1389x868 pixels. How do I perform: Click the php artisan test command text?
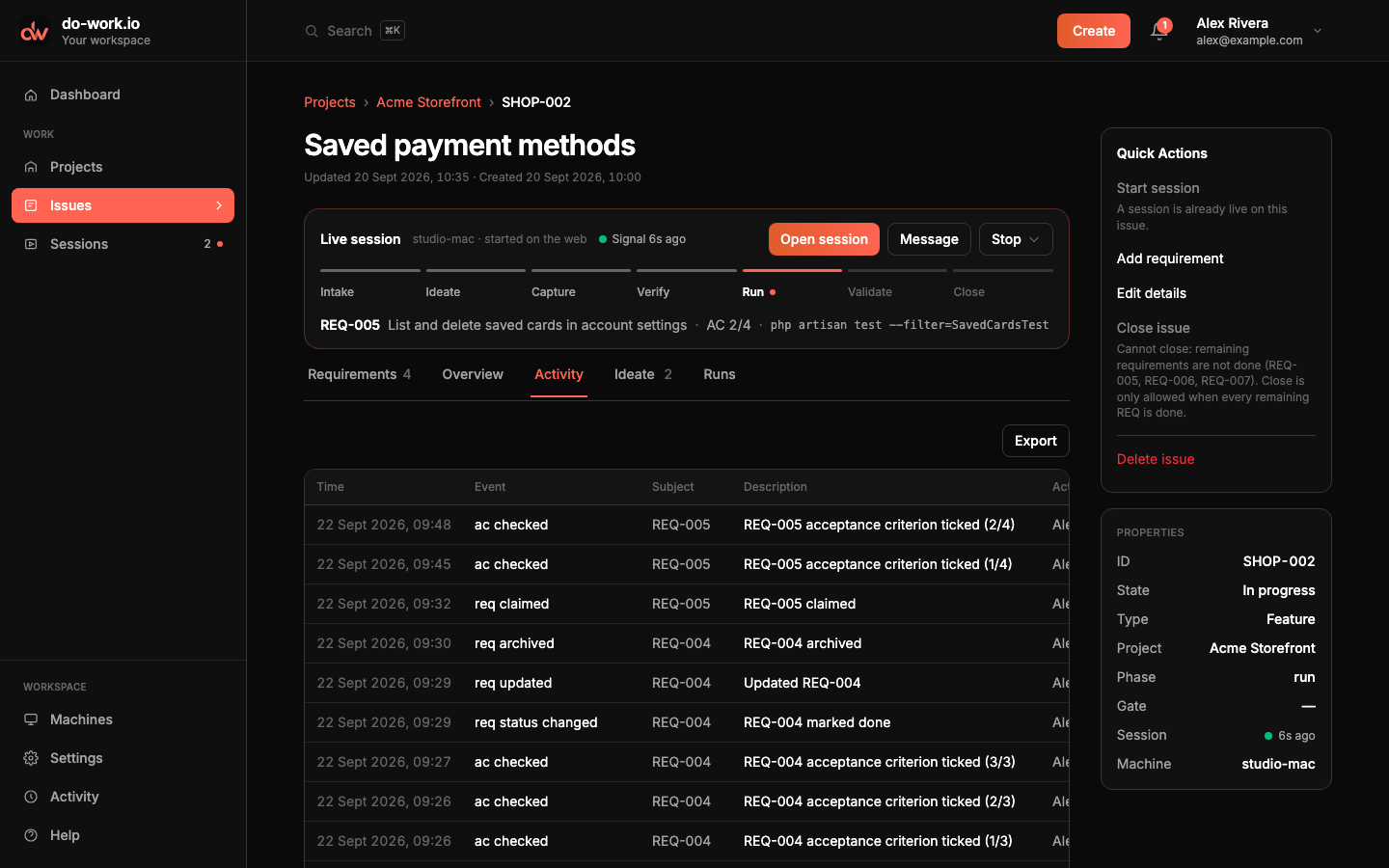click(910, 325)
